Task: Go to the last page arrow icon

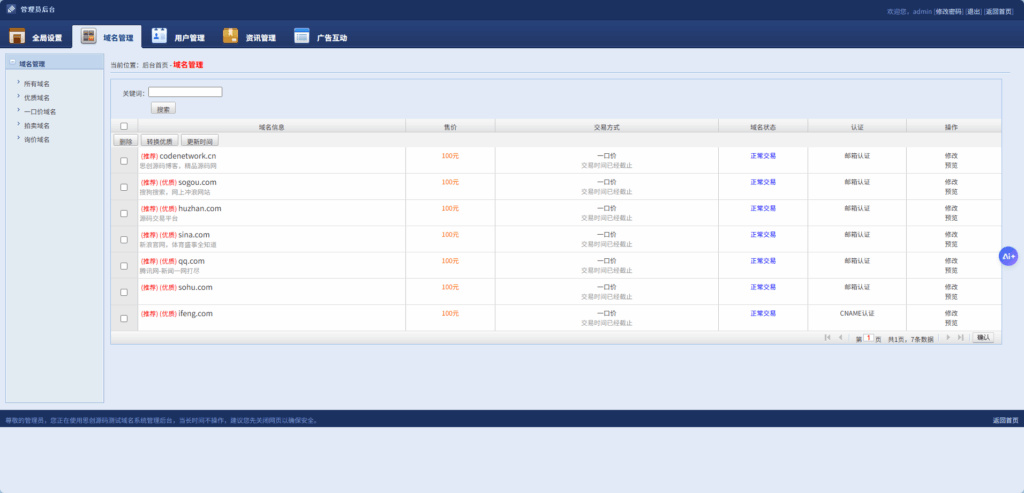Action: 960,338
